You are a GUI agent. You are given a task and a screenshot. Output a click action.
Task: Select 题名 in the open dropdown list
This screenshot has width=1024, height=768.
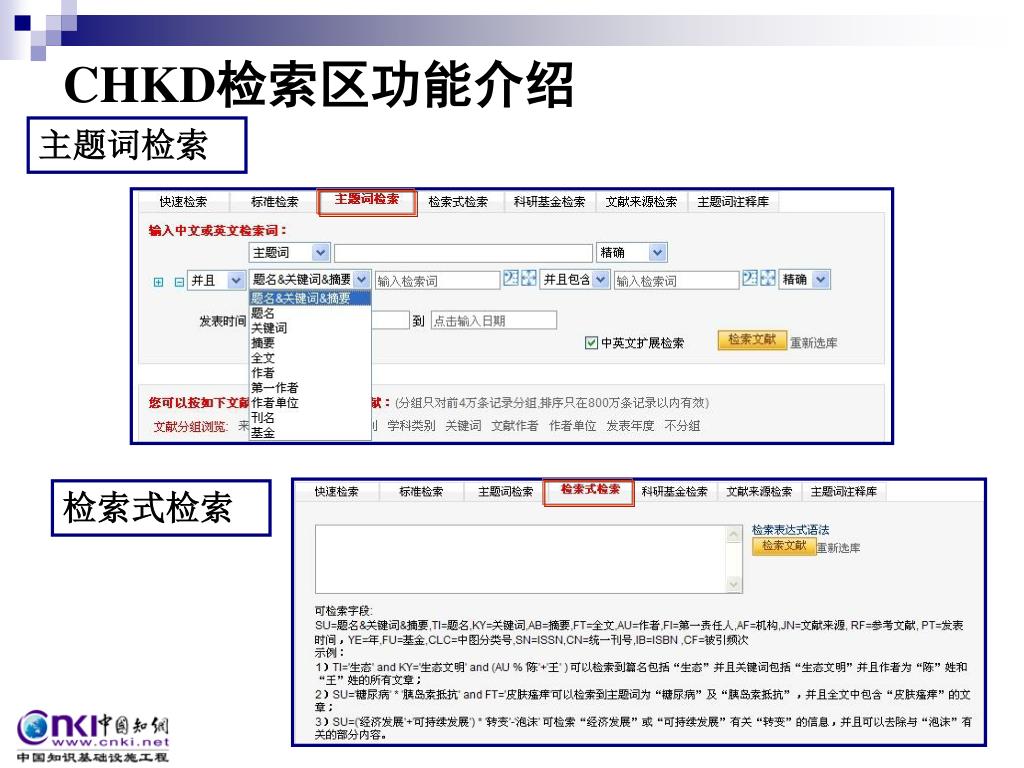point(310,313)
